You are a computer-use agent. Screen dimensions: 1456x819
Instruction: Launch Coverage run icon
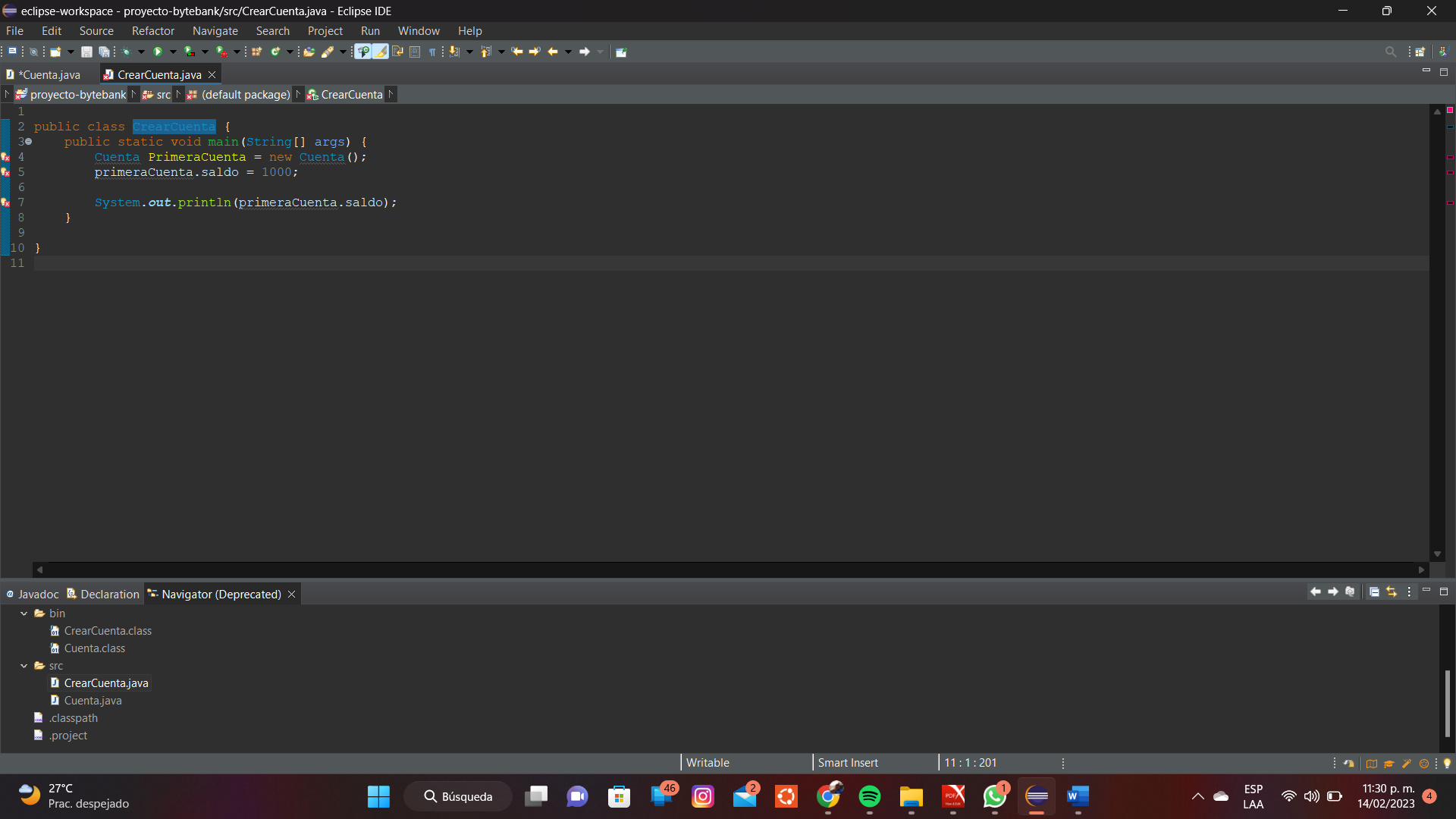(x=190, y=52)
